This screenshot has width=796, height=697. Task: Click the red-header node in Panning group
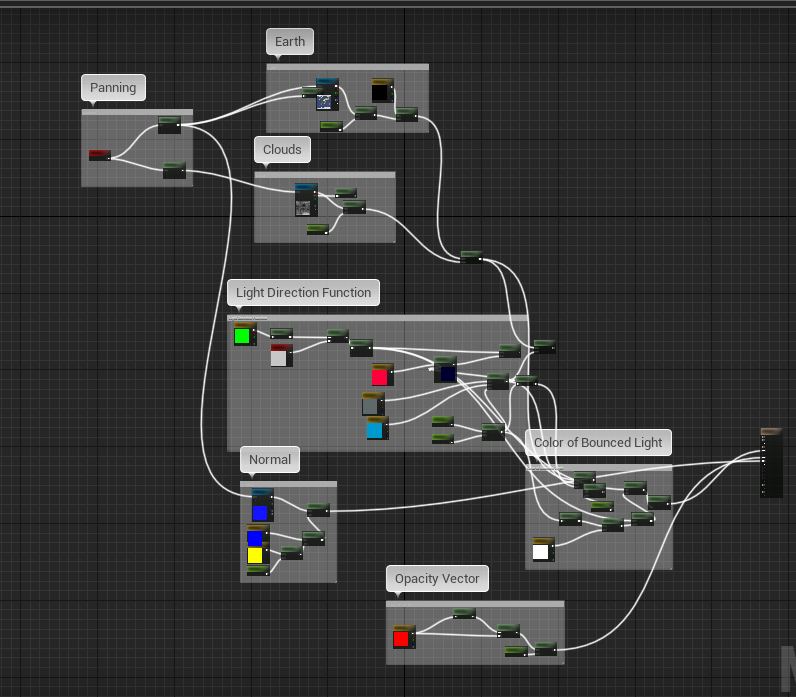click(100, 155)
